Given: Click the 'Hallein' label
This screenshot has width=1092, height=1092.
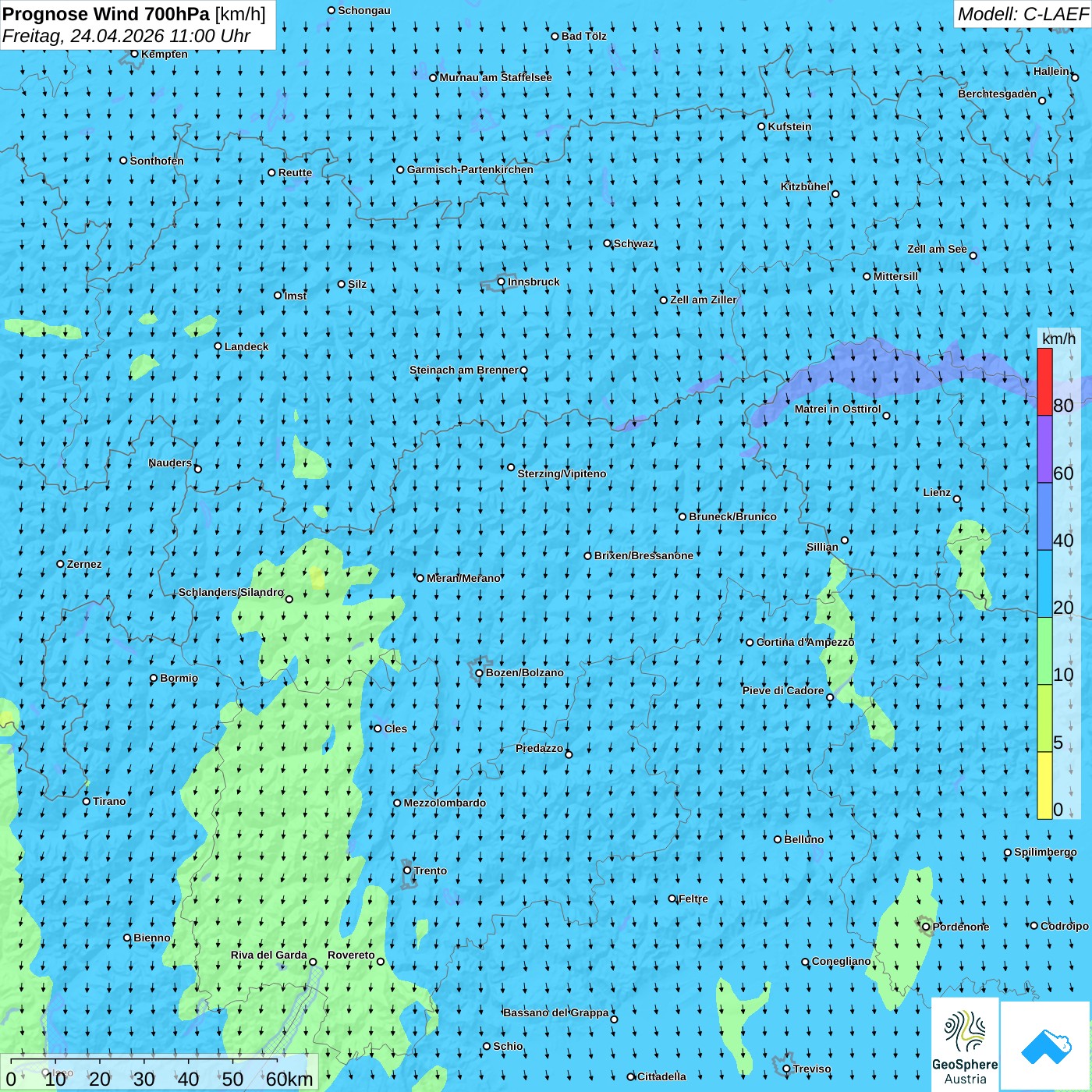Looking at the screenshot, I should pos(1051,71).
